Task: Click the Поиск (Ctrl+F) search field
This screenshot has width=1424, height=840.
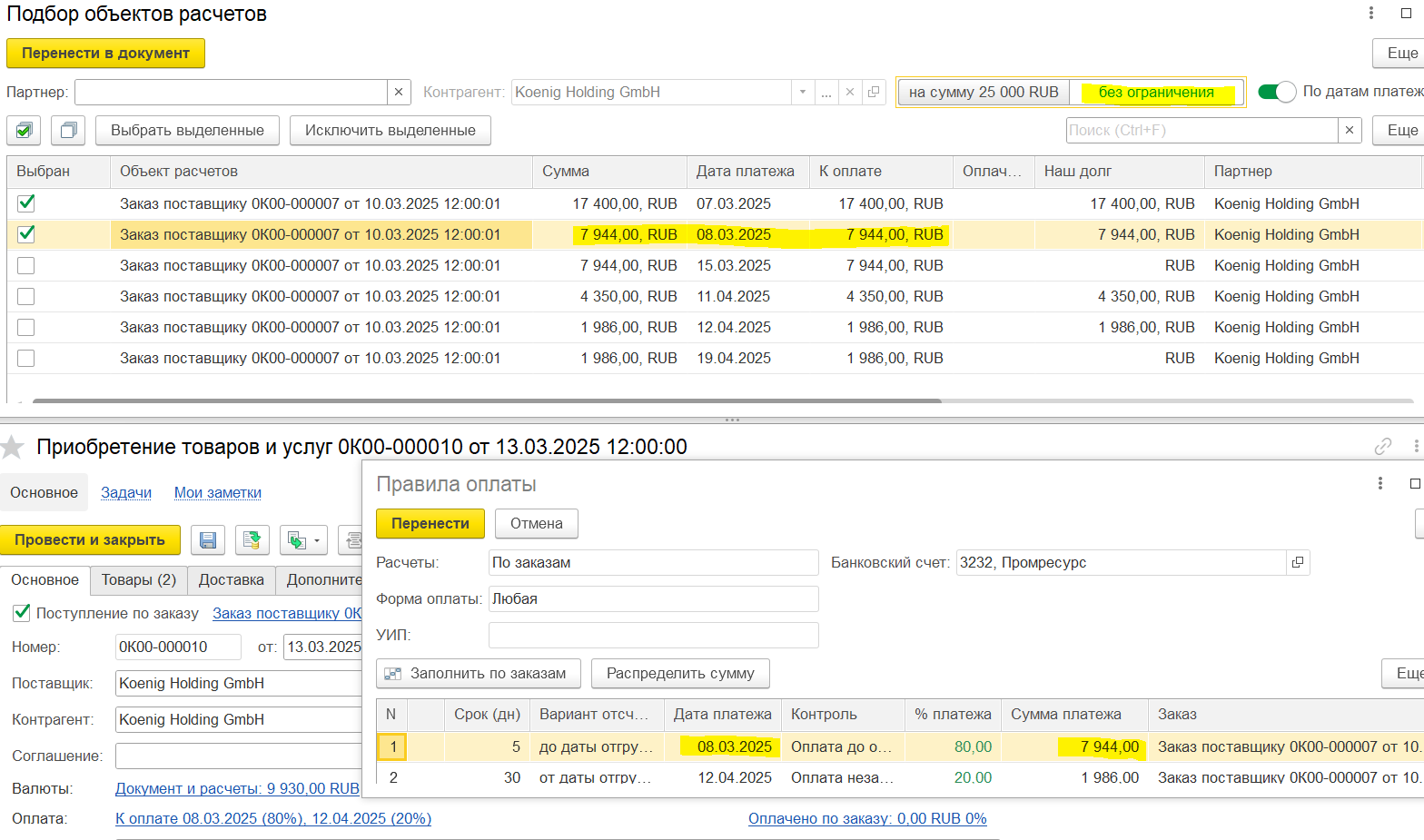Action: (x=1201, y=131)
